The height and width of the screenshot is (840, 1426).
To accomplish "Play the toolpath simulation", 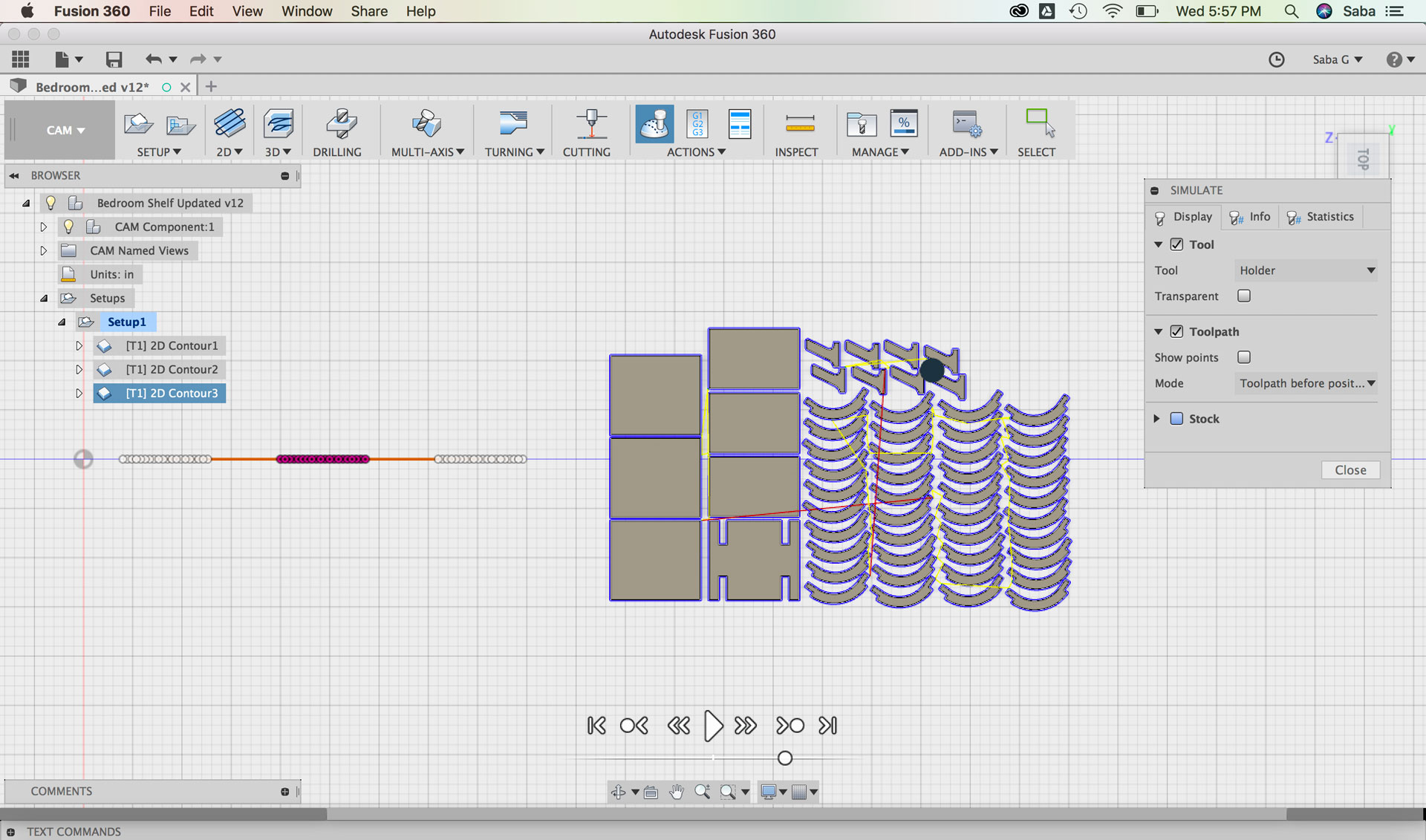I will click(712, 726).
